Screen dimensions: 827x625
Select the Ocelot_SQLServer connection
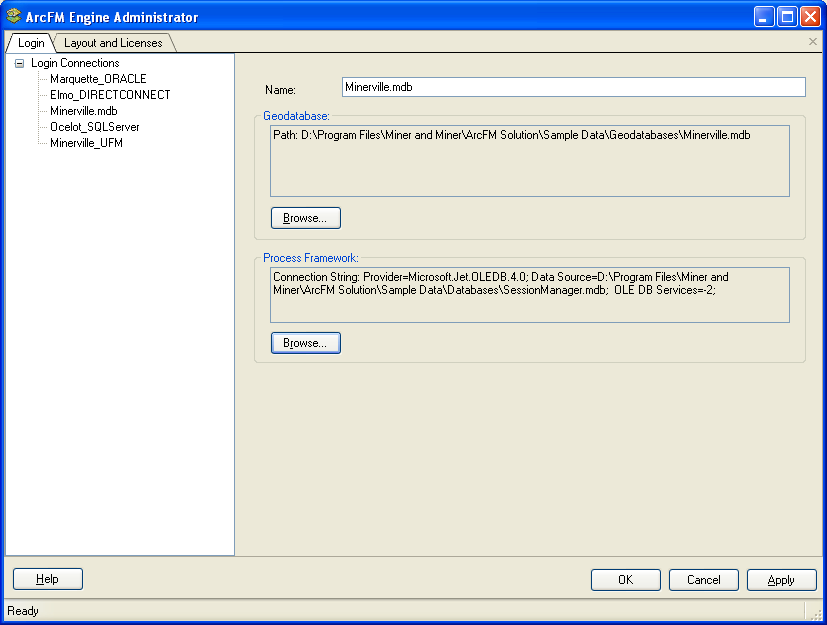(x=94, y=127)
